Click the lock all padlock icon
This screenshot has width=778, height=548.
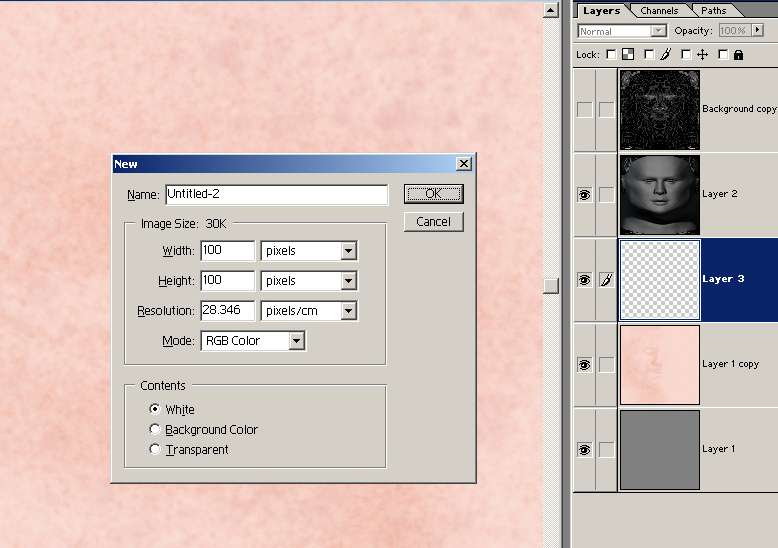tap(738, 55)
